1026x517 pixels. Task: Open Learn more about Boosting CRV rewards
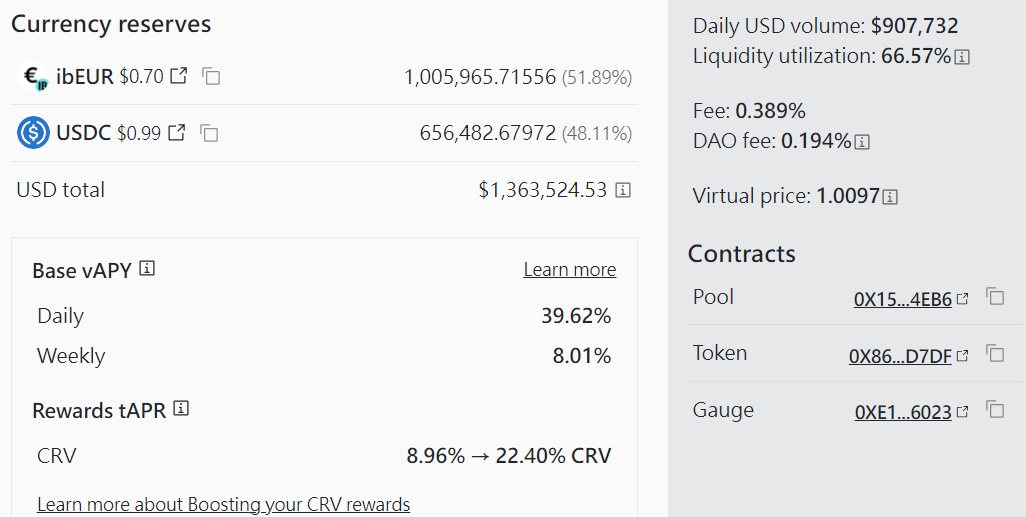(x=224, y=505)
